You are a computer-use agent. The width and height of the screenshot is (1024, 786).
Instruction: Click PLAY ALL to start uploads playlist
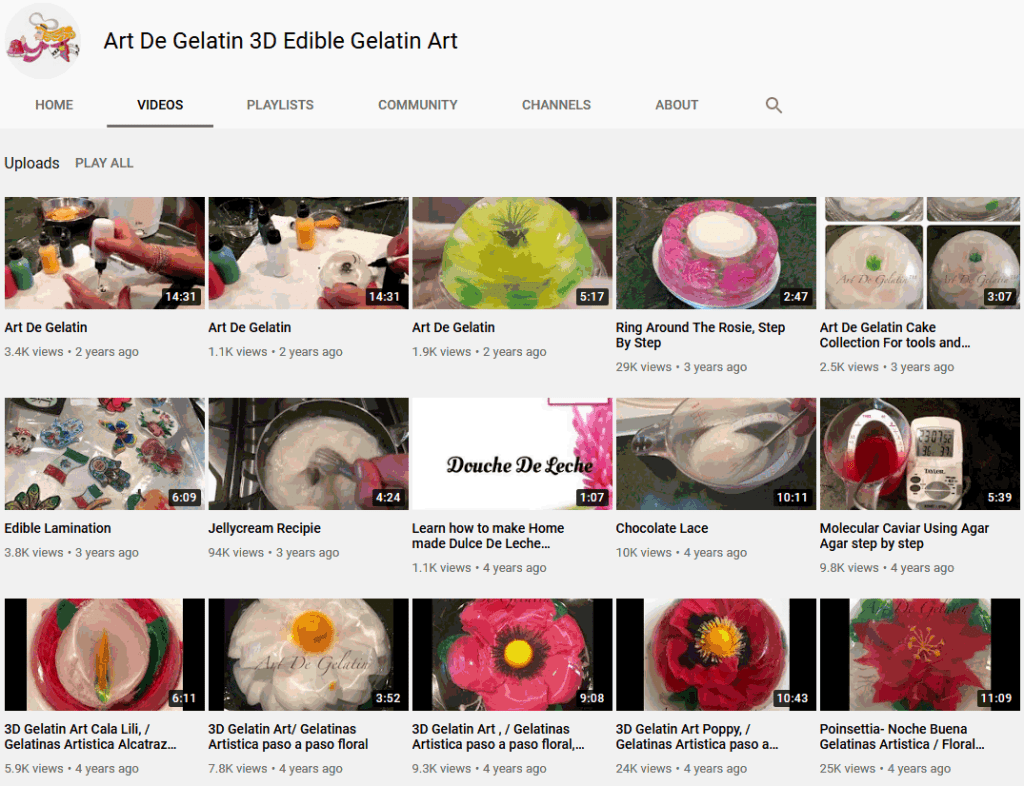pyautogui.click(x=104, y=163)
